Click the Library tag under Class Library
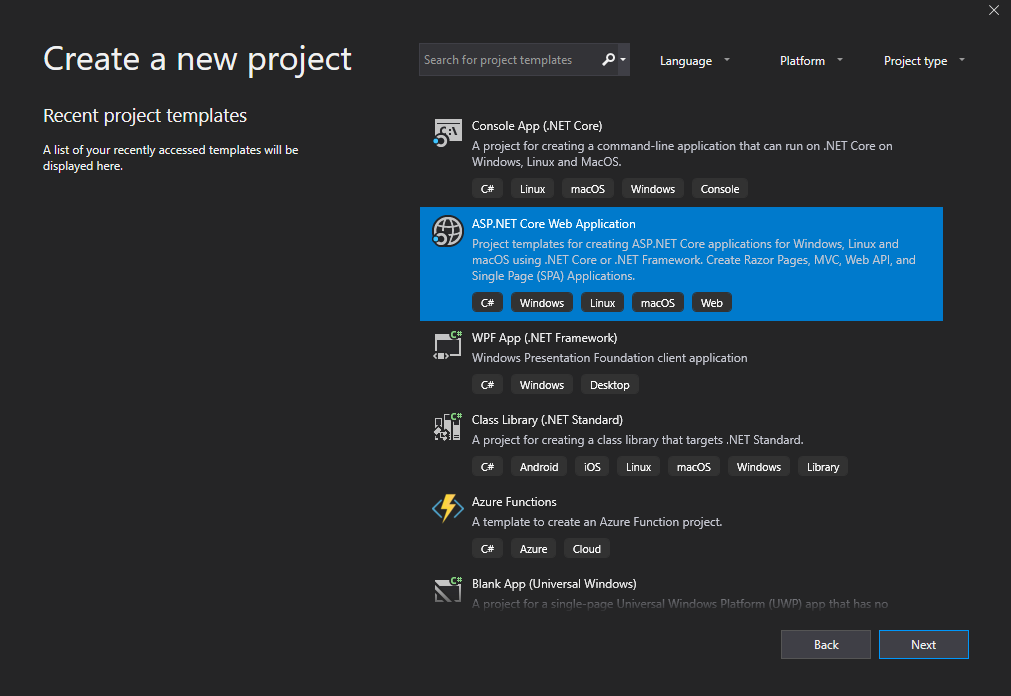Image resolution: width=1011 pixels, height=696 pixels. point(823,467)
